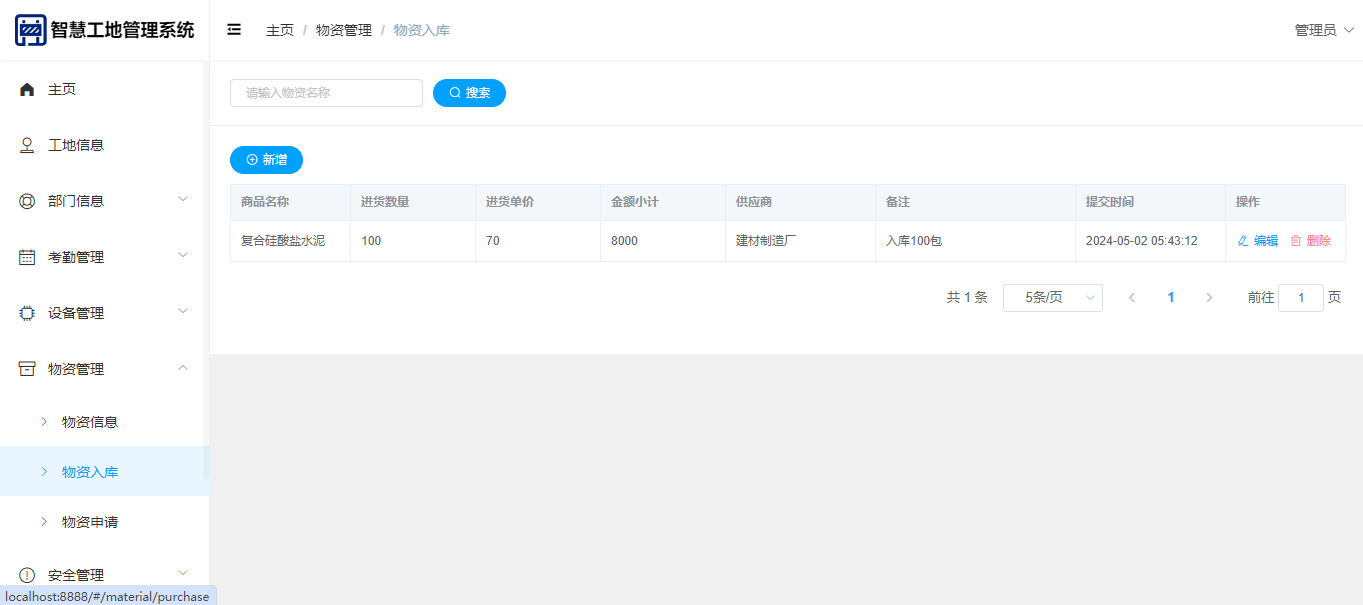The height and width of the screenshot is (605, 1363).
Task: Open the 管理员 user dropdown
Action: coord(1323,30)
